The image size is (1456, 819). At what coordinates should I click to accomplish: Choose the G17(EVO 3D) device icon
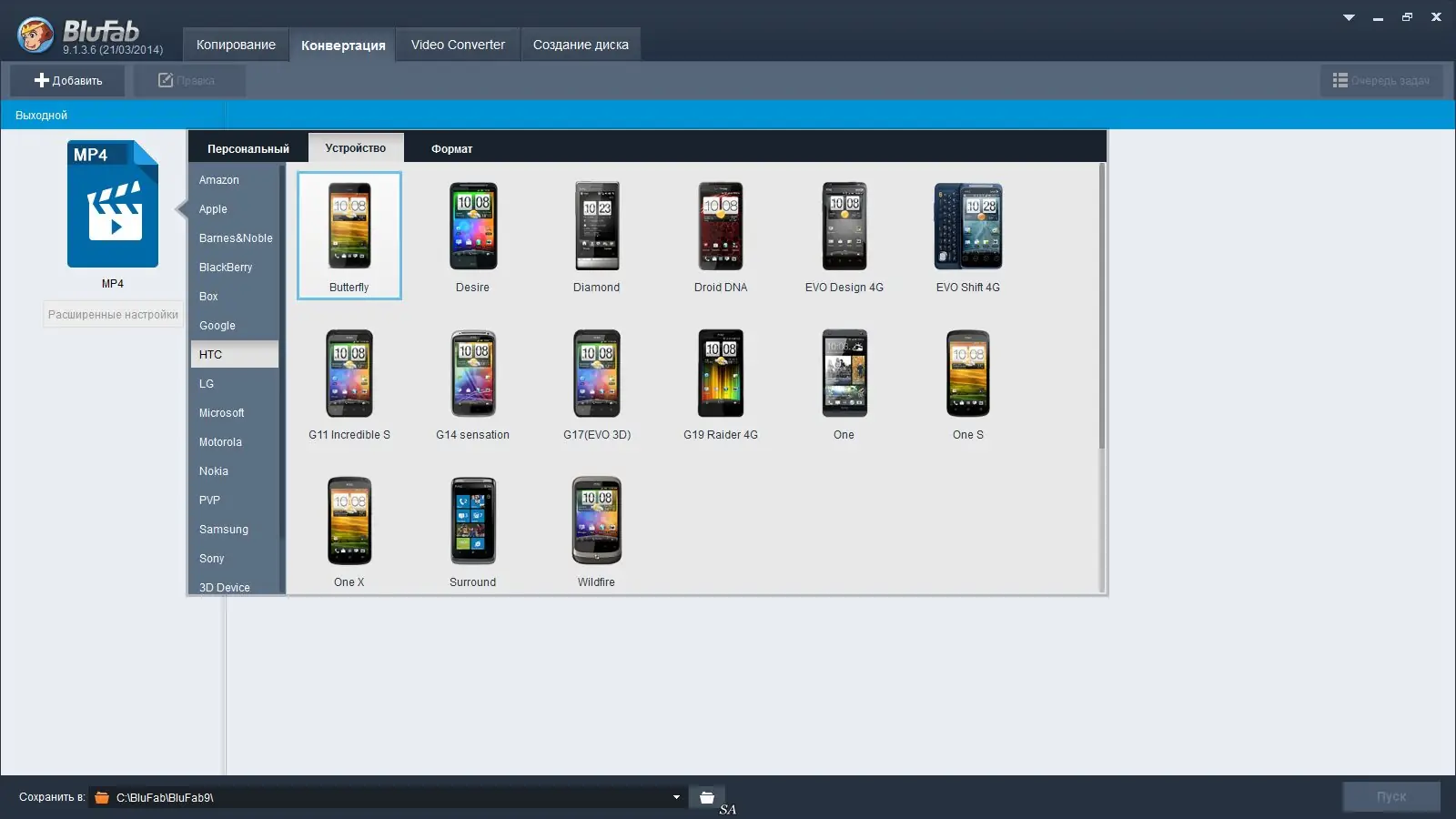point(597,373)
